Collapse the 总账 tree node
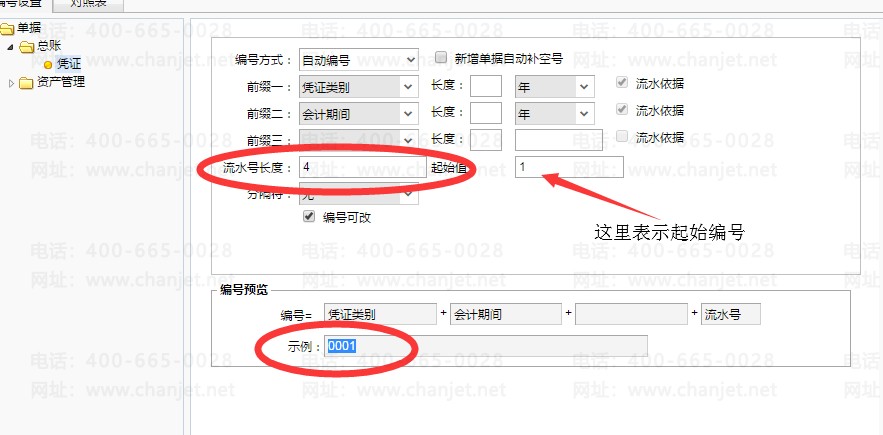Image resolution: width=883 pixels, height=435 pixels. tap(11, 47)
